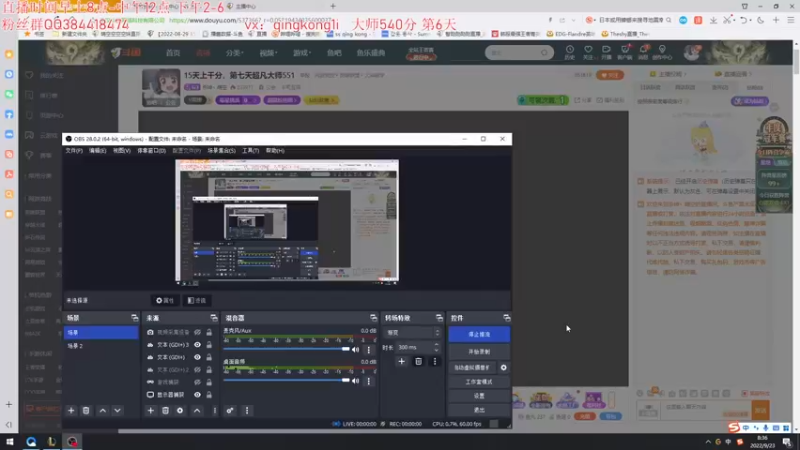Open source properties with the gear 属性 button
Viewport: 800px width, 450px height.
165,301
